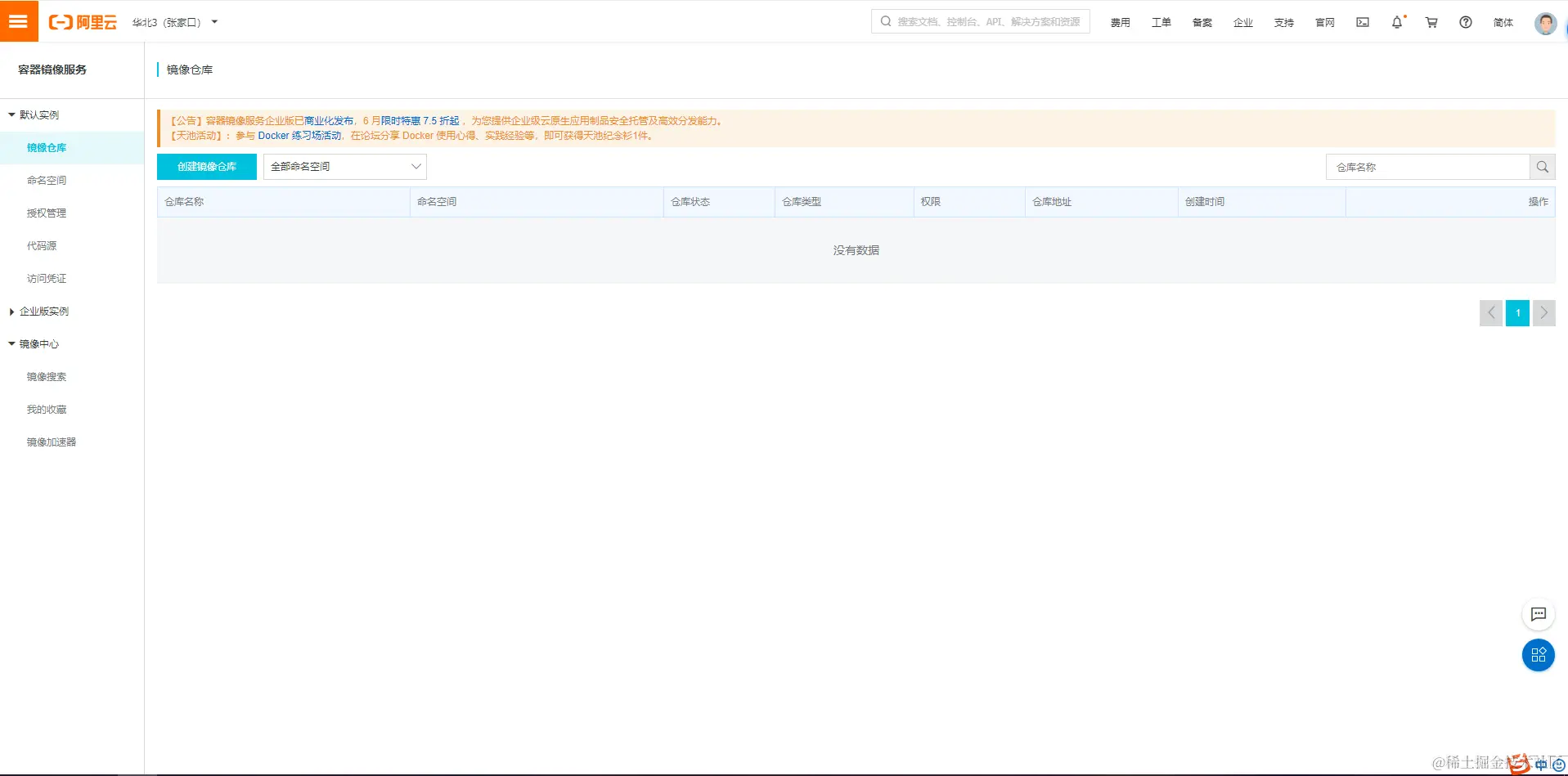Switch language via 简体
1568x776 pixels.
(1503, 22)
